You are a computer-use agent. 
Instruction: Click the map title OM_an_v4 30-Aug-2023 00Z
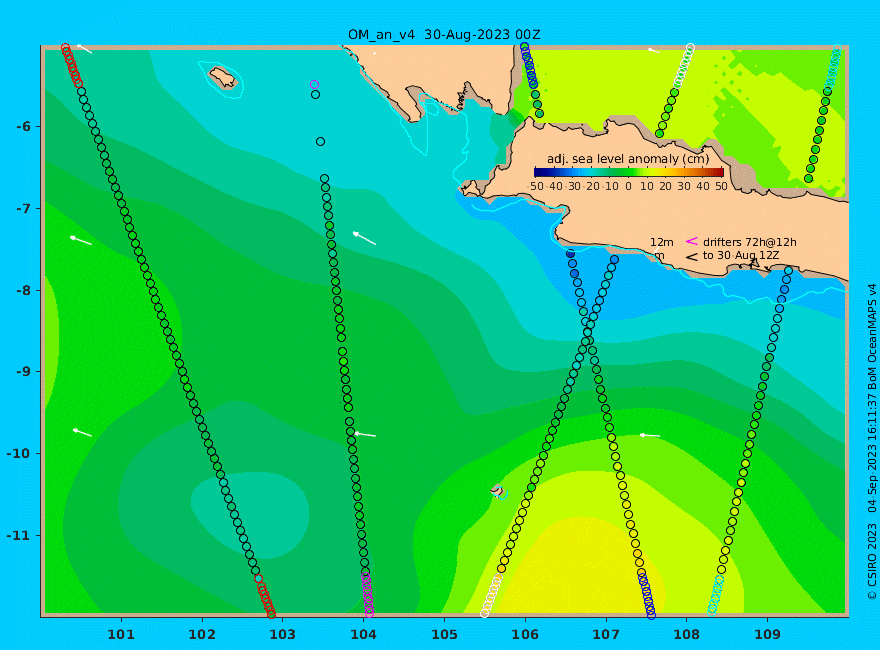[x=444, y=35]
